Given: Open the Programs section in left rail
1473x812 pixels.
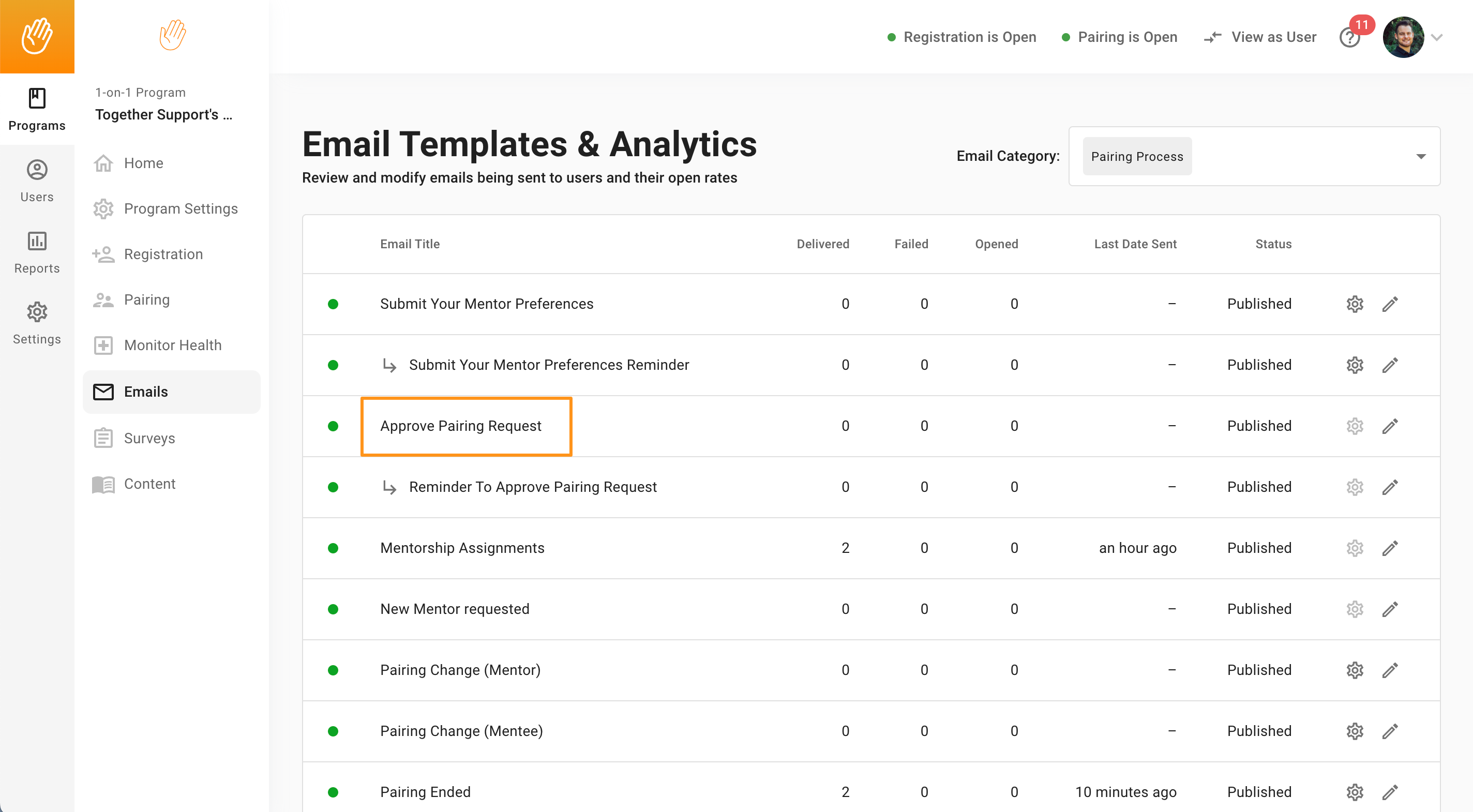Looking at the screenshot, I should (x=37, y=109).
